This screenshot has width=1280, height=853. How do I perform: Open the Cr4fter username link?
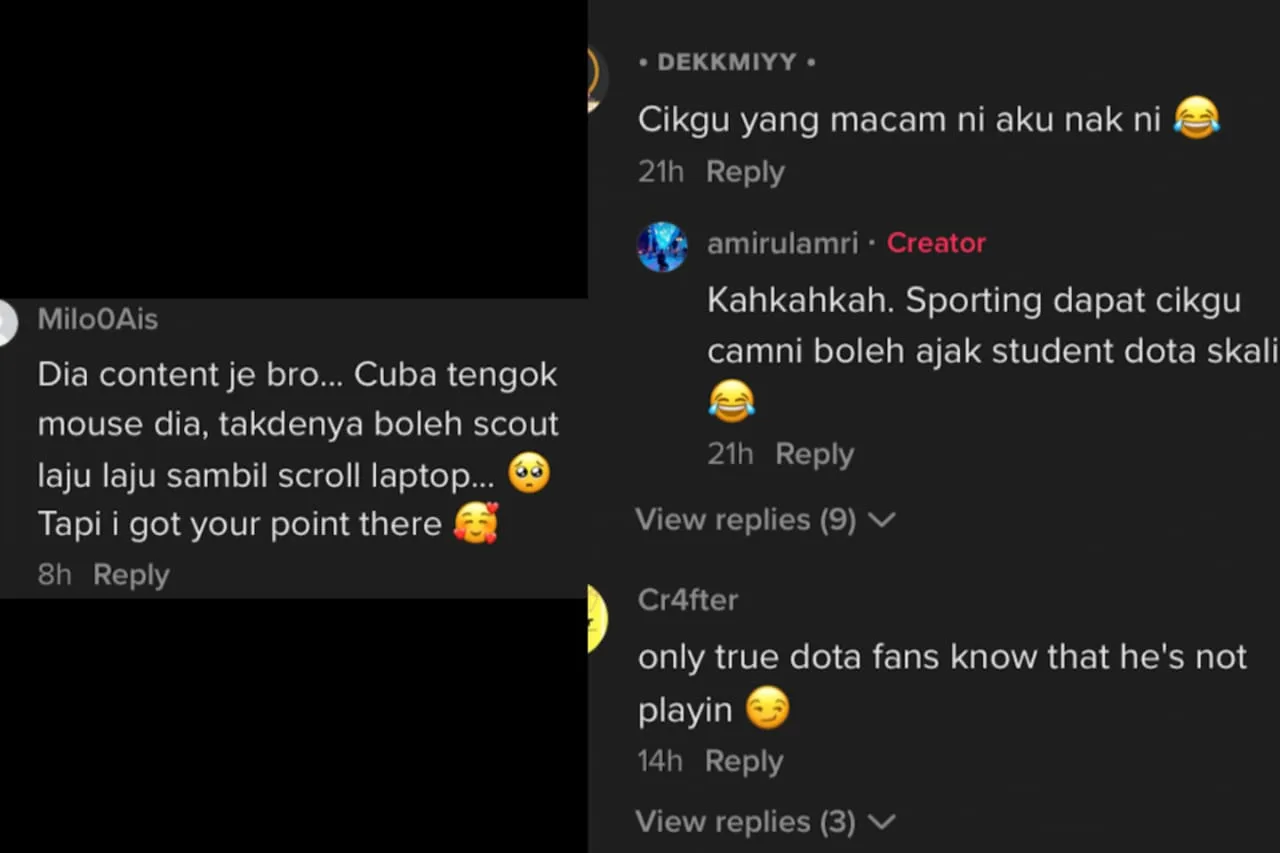click(688, 600)
